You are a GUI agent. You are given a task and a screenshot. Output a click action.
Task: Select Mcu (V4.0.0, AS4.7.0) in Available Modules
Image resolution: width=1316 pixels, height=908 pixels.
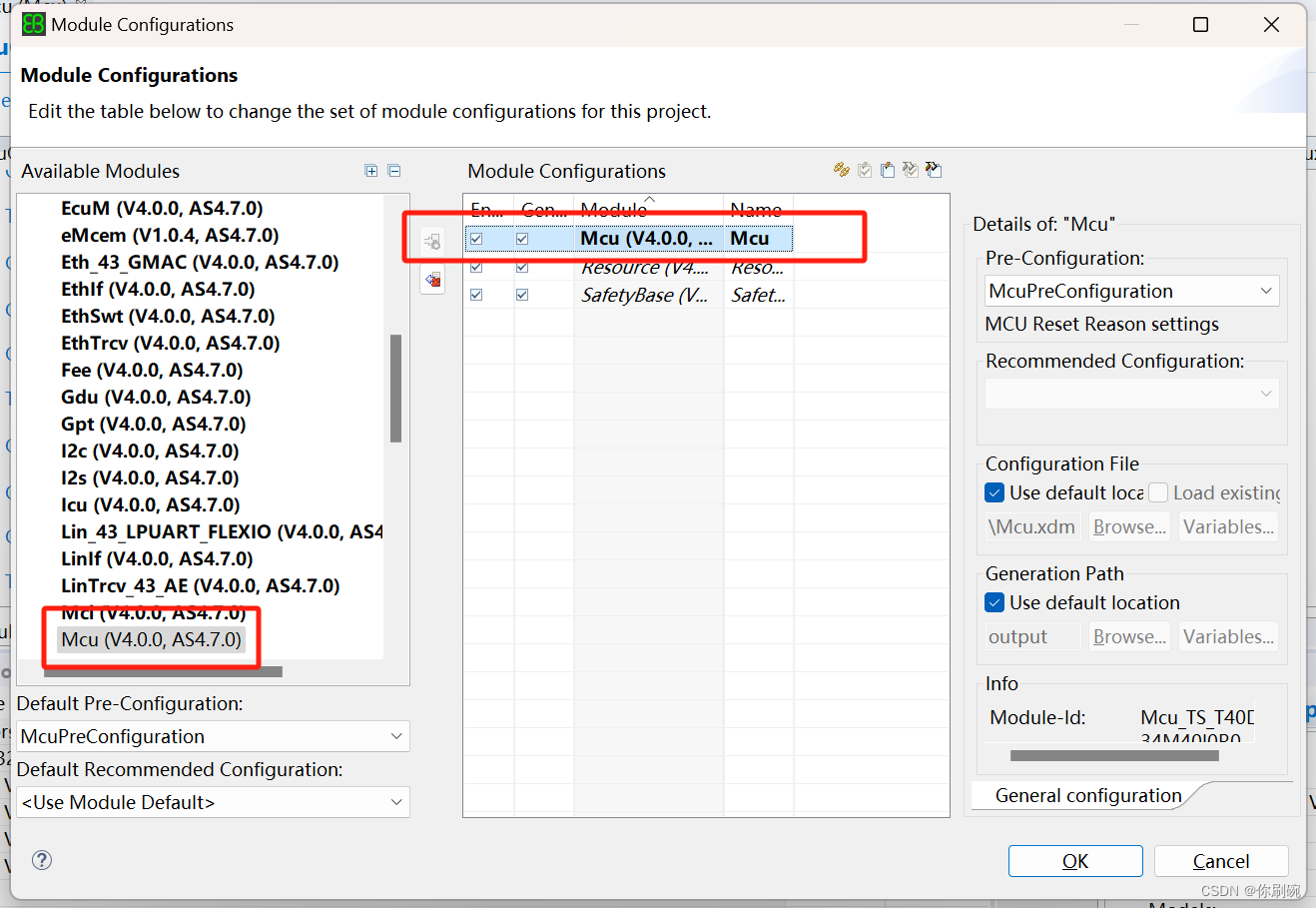pyautogui.click(x=152, y=639)
